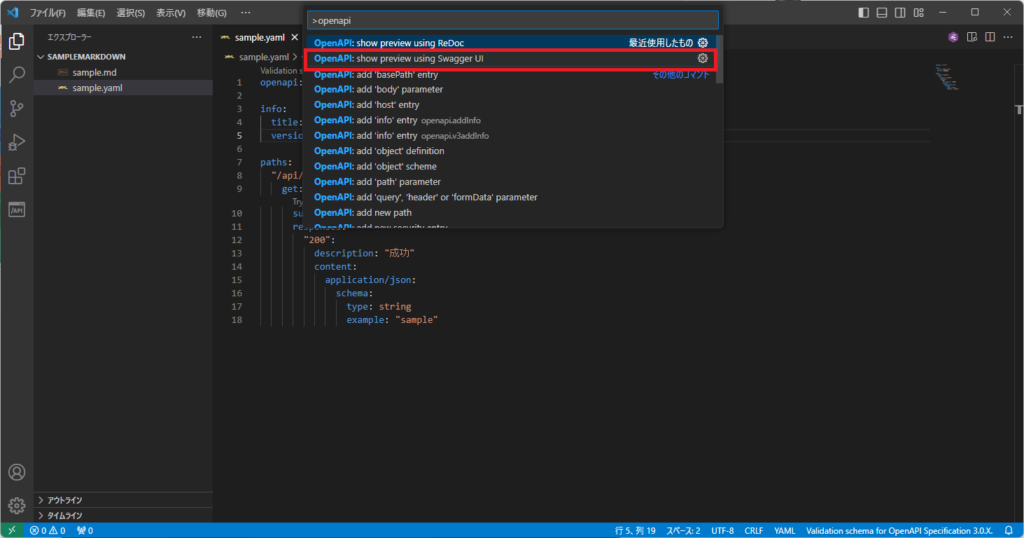Image resolution: width=1024 pixels, height=538 pixels.
Task: Open the Accounts menu icon
Action: pos(16,472)
